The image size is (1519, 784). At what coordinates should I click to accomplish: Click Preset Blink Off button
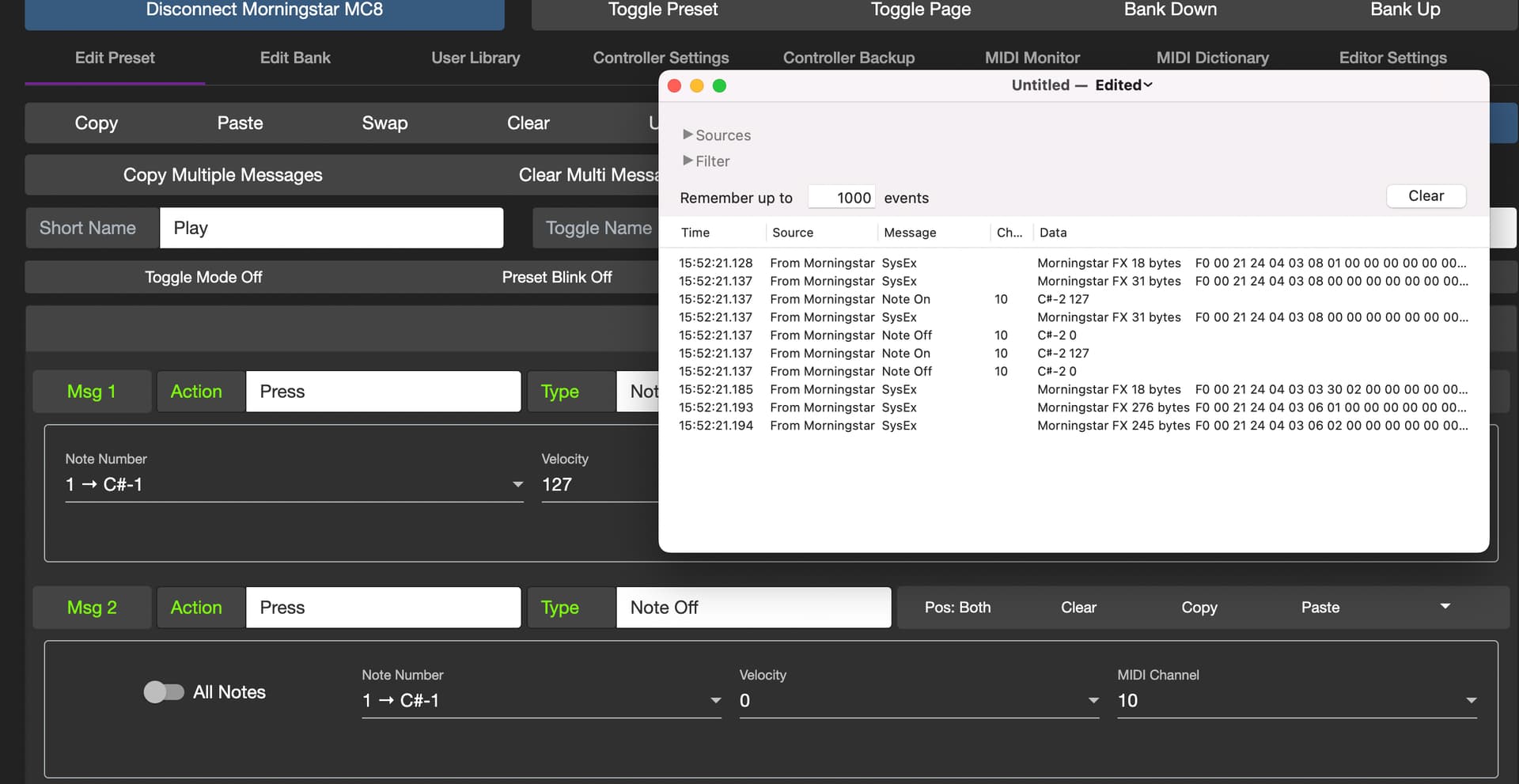point(556,277)
